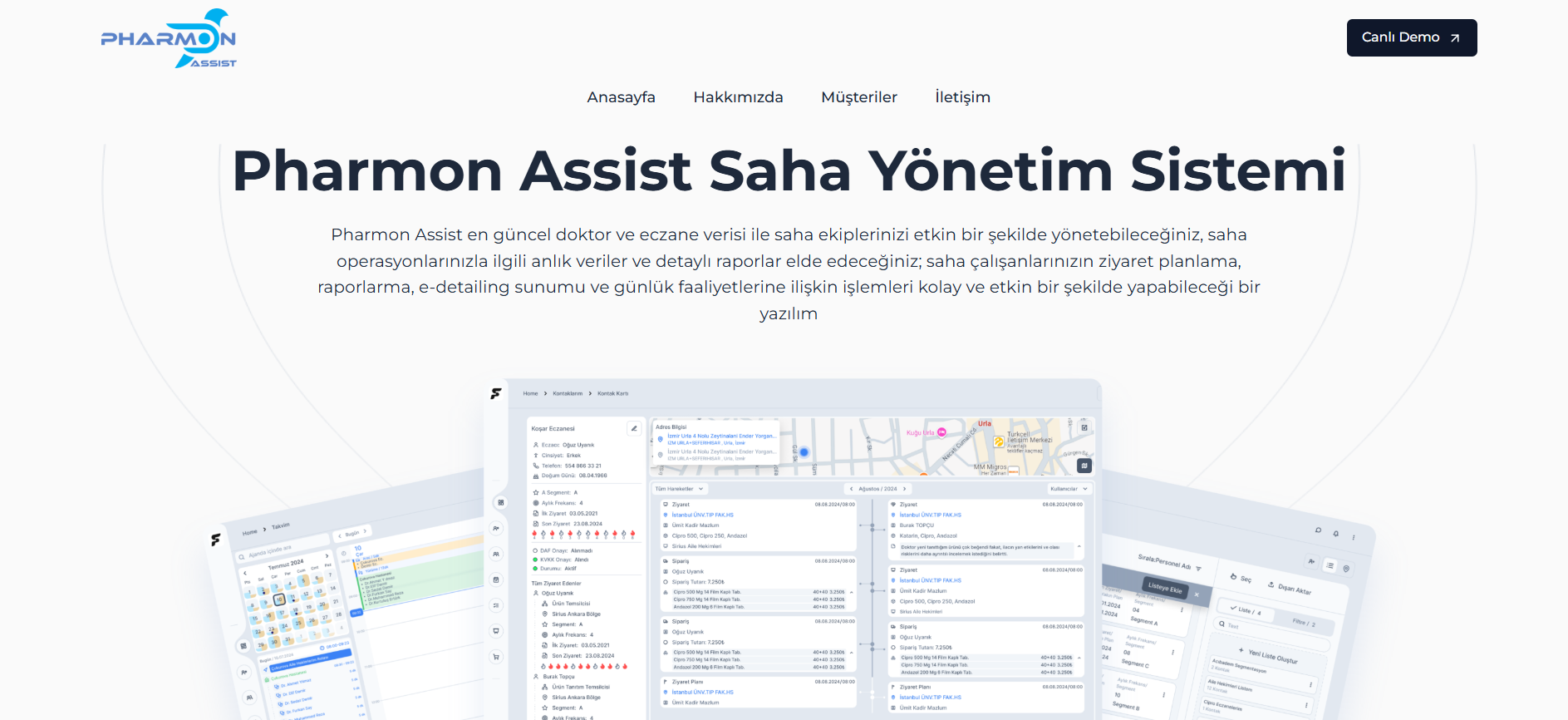
Task: Open the Sırala: Personel Adı sort filter
Action: (x=1169, y=563)
